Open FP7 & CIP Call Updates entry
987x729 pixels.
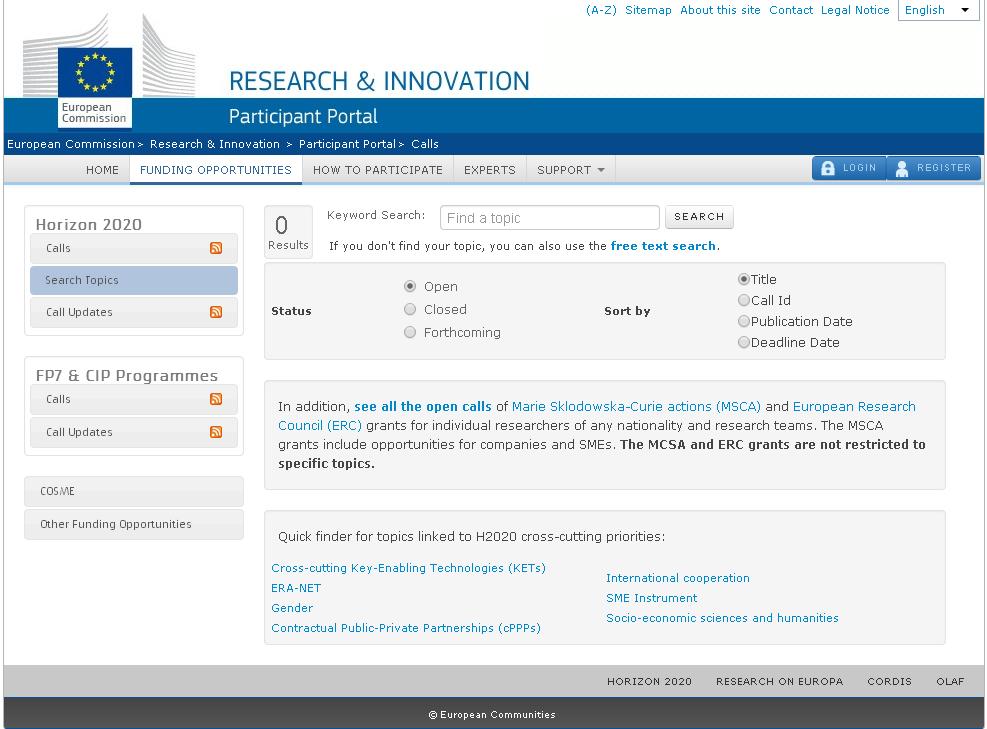pos(133,432)
